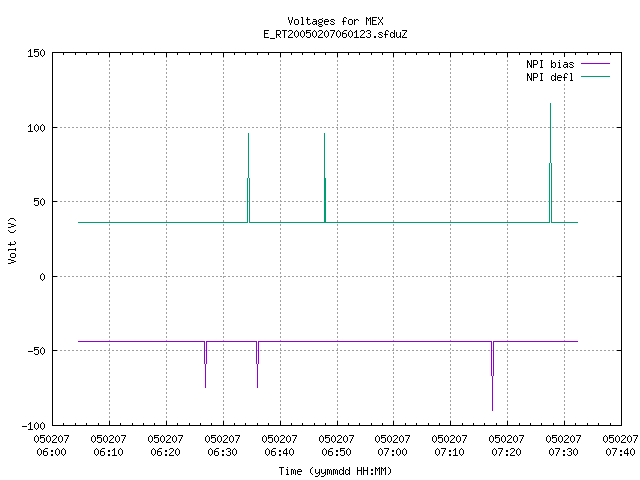Click the 'NPI bias' legend label
640x480 pixels.
pyautogui.click(x=550, y=64)
